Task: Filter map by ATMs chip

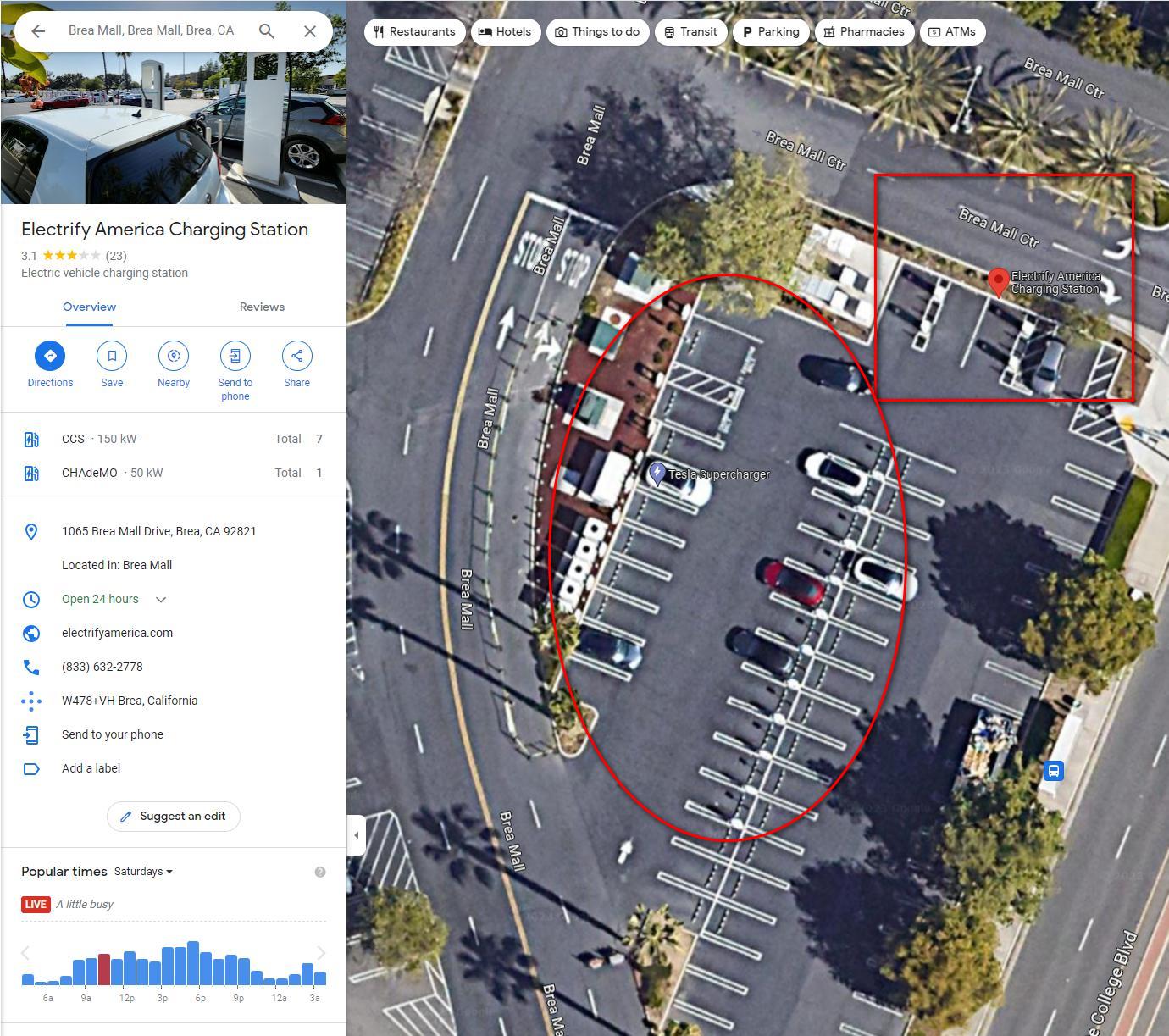Action: [952, 31]
